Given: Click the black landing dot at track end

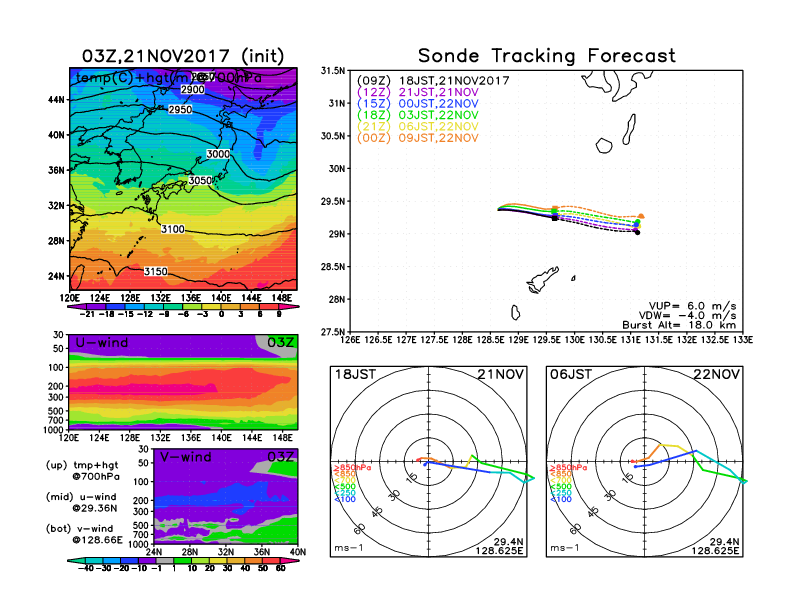Looking at the screenshot, I should pyautogui.click(x=637, y=232).
